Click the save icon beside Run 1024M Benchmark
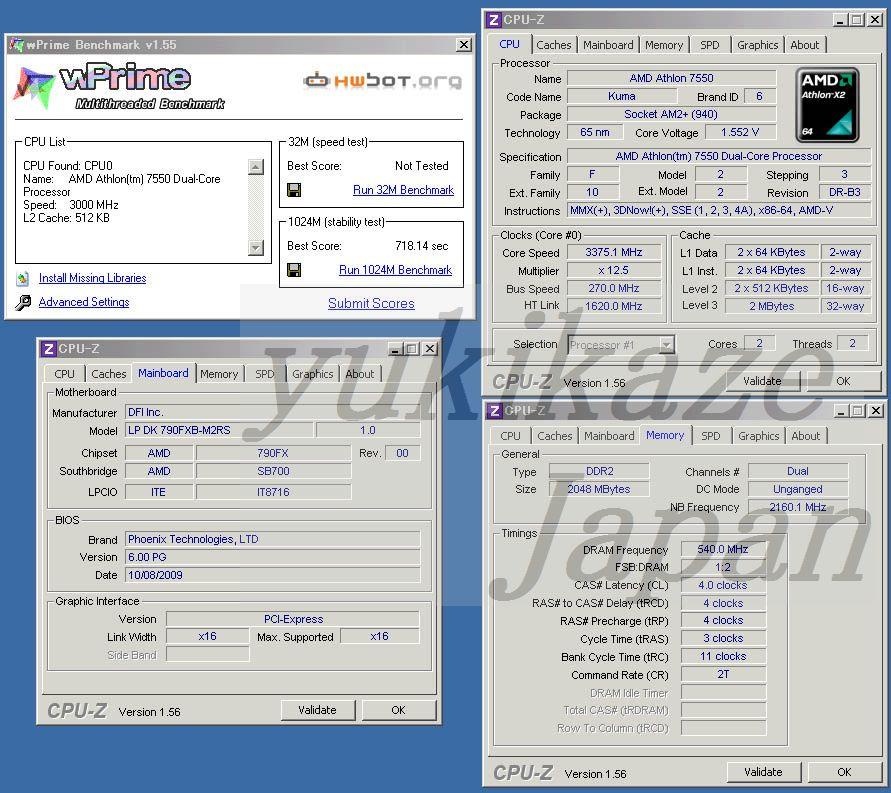The image size is (891, 793). coord(294,270)
